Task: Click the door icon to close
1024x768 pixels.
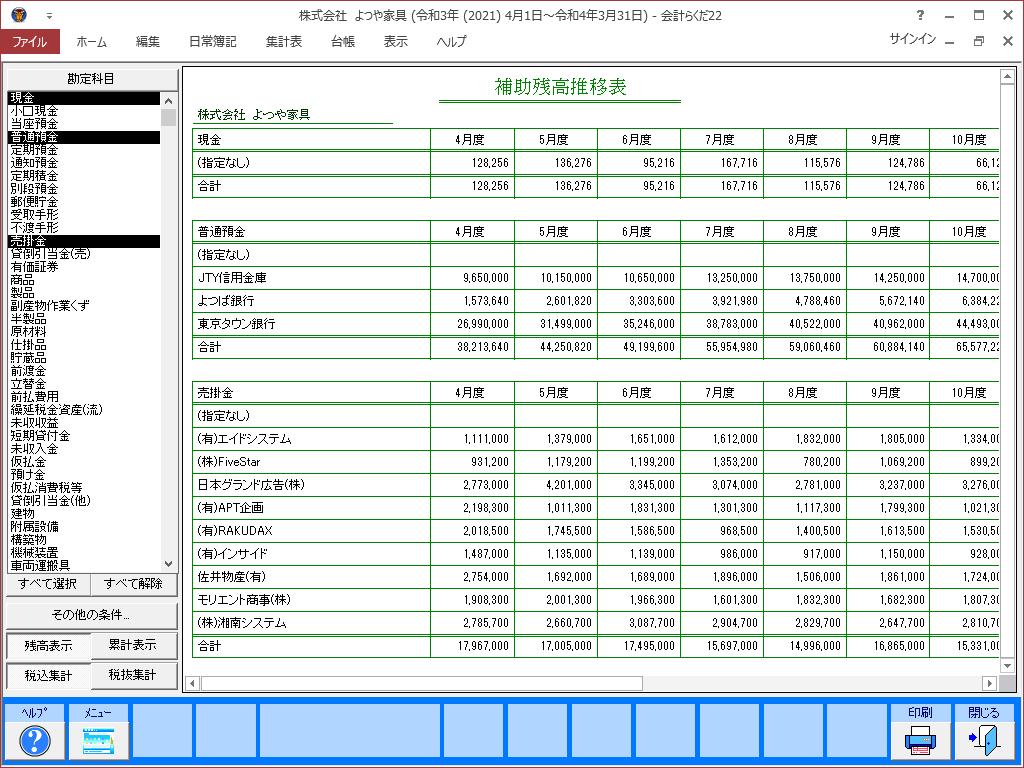Action: pos(984,741)
